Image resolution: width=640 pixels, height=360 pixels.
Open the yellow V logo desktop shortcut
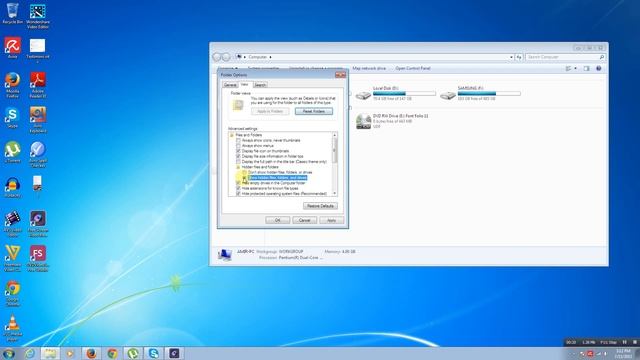[13, 258]
